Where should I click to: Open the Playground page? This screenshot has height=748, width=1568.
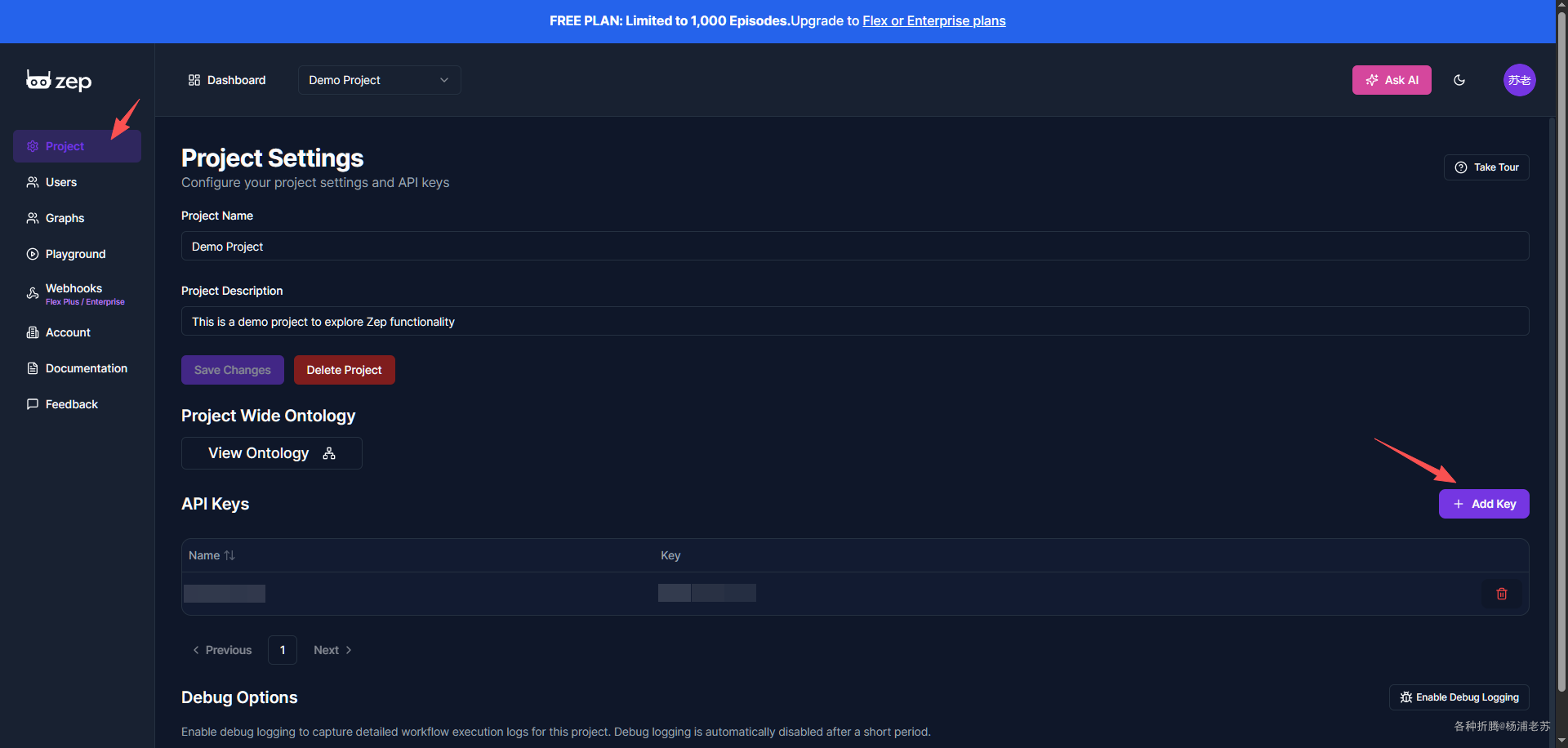[x=77, y=254]
